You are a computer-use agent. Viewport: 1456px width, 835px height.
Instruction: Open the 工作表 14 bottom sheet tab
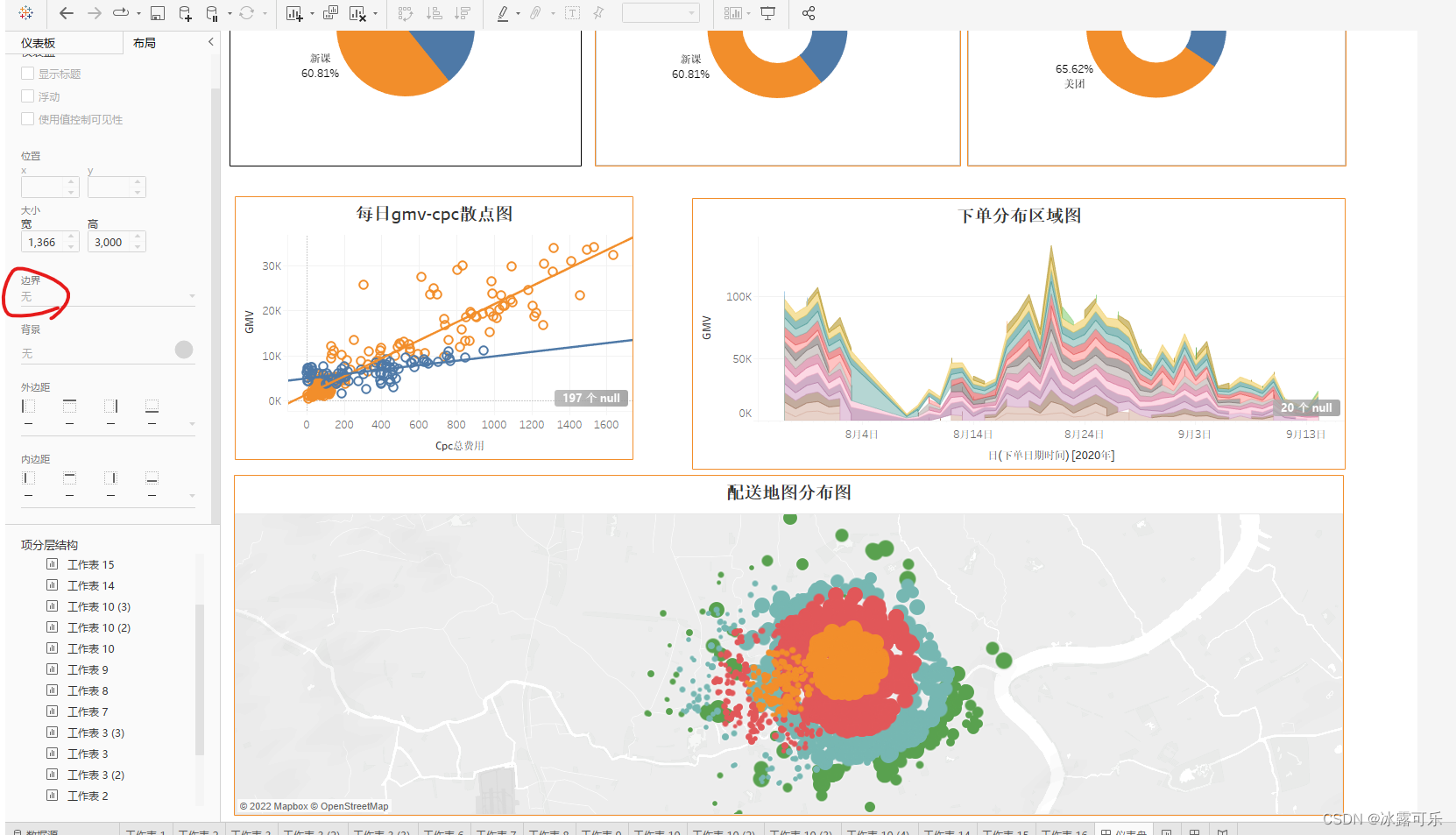[946, 831]
